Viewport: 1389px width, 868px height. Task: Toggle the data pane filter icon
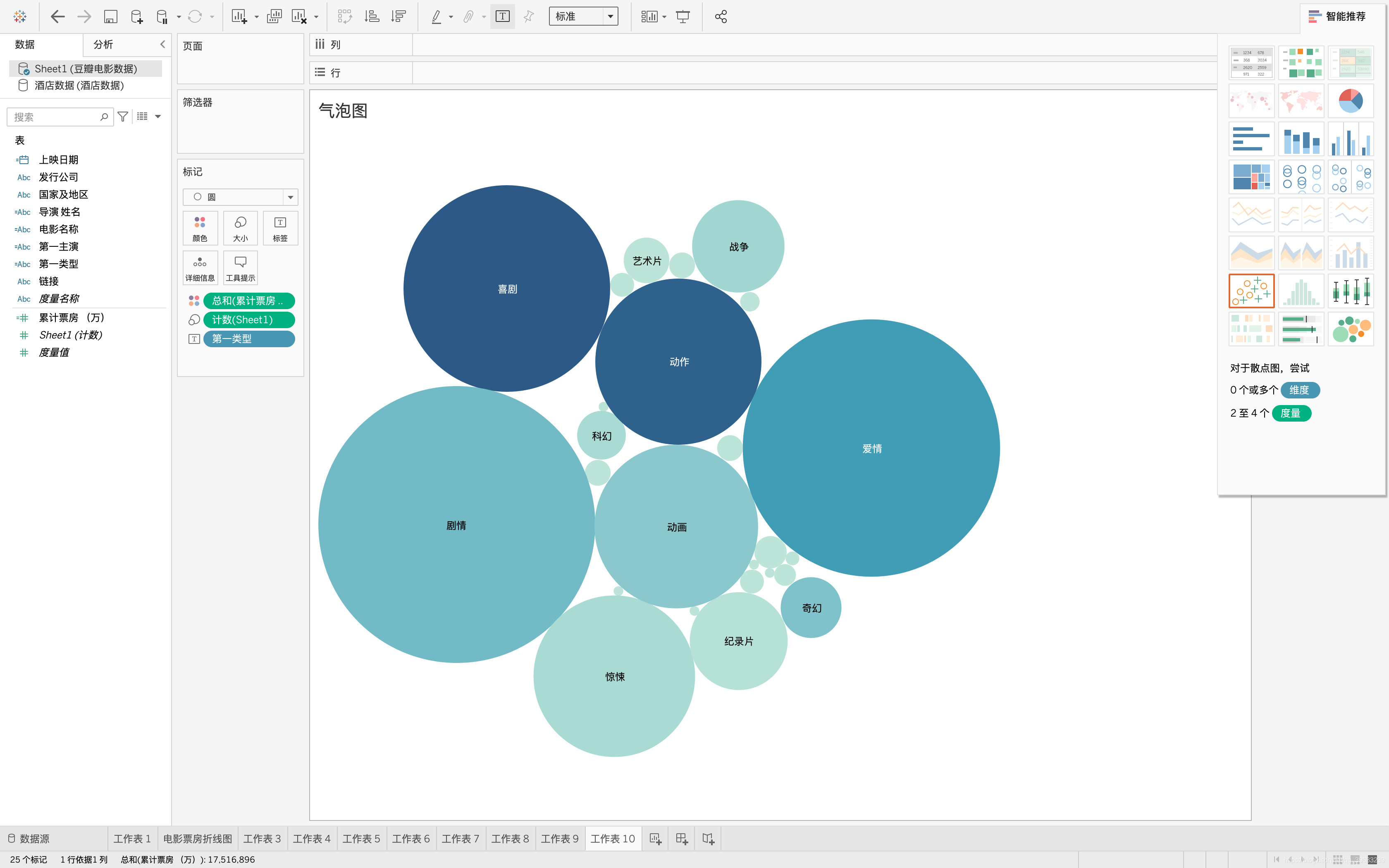pos(123,117)
